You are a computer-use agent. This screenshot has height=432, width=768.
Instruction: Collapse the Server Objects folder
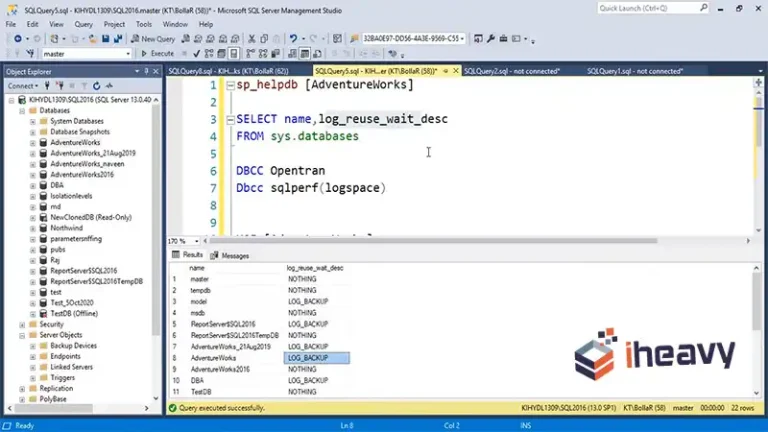click(22, 336)
